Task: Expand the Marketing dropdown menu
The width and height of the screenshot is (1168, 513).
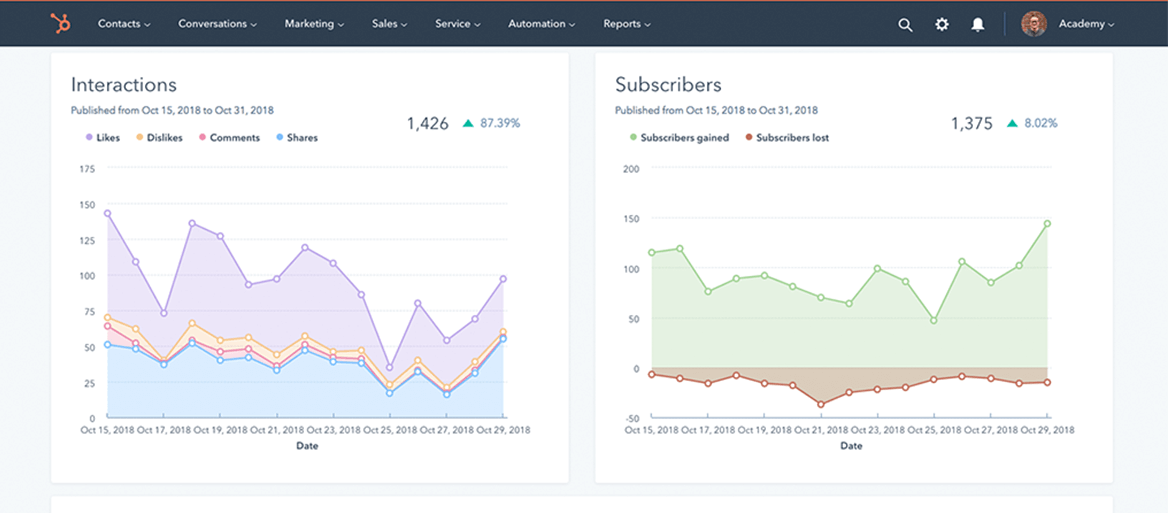Action: click(x=314, y=24)
